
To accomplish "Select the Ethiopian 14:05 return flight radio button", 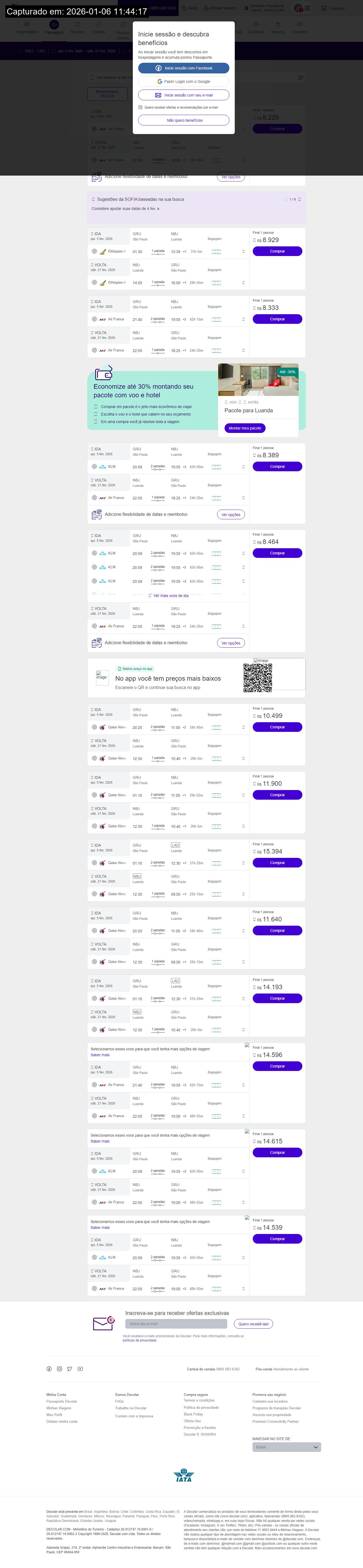I will (94, 283).
